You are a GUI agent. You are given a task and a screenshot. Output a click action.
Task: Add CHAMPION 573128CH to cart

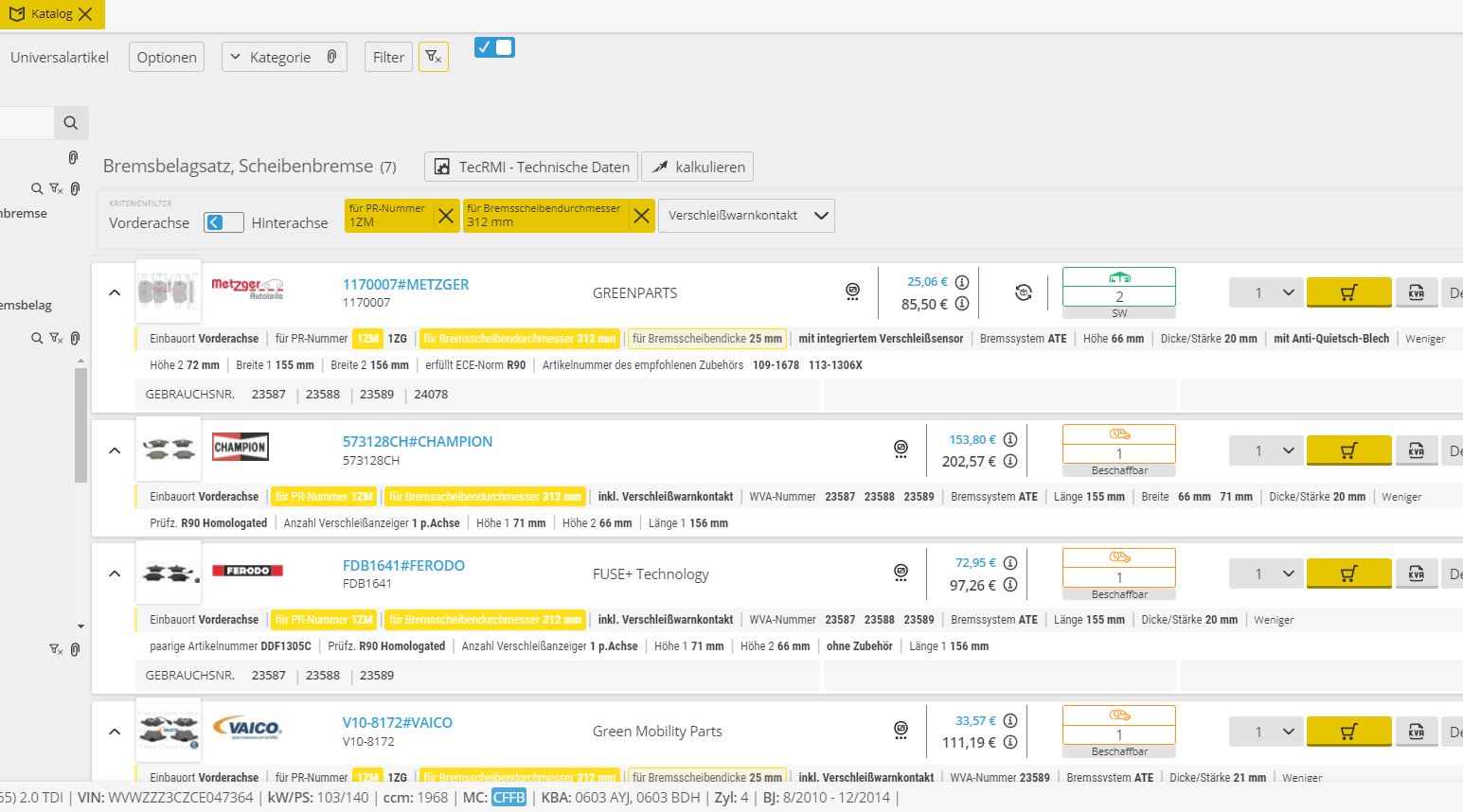point(1349,450)
